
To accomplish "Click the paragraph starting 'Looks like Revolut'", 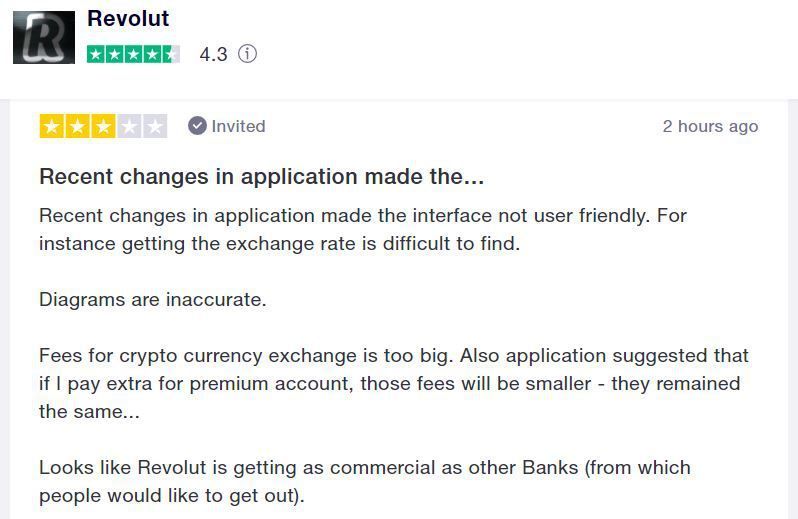I will click(365, 481).
